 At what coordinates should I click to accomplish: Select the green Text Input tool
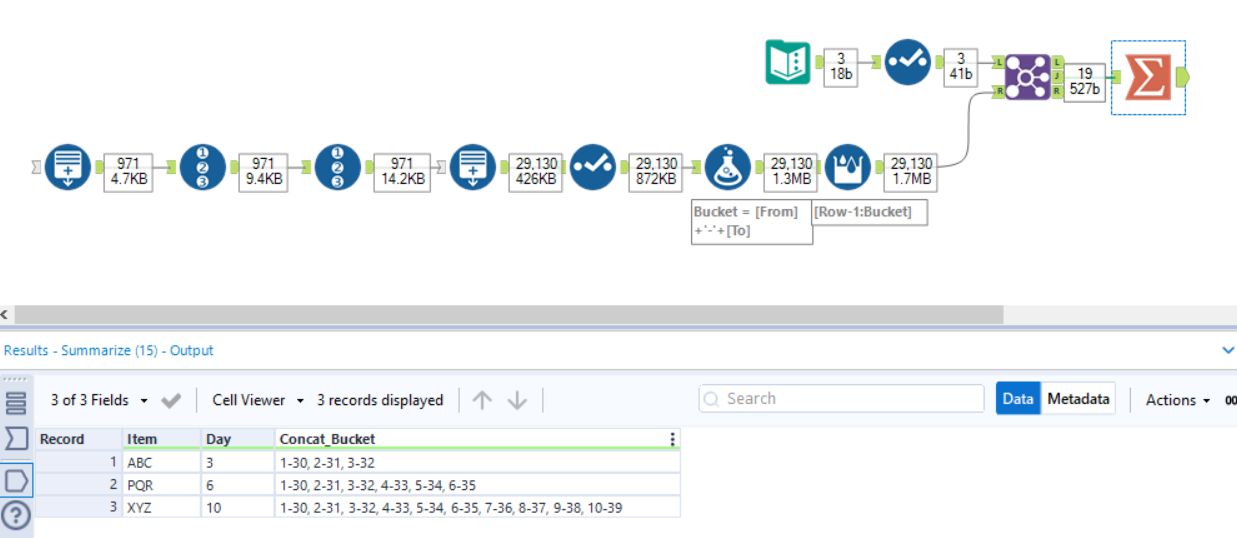pyautogui.click(x=788, y=62)
